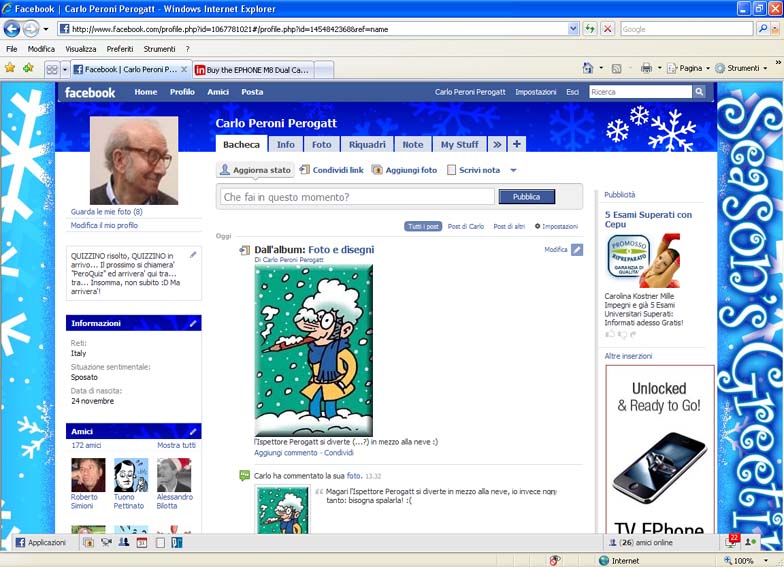Open the 26 amici online chat list
The height and width of the screenshot is (567, 784).
[640, 542]
